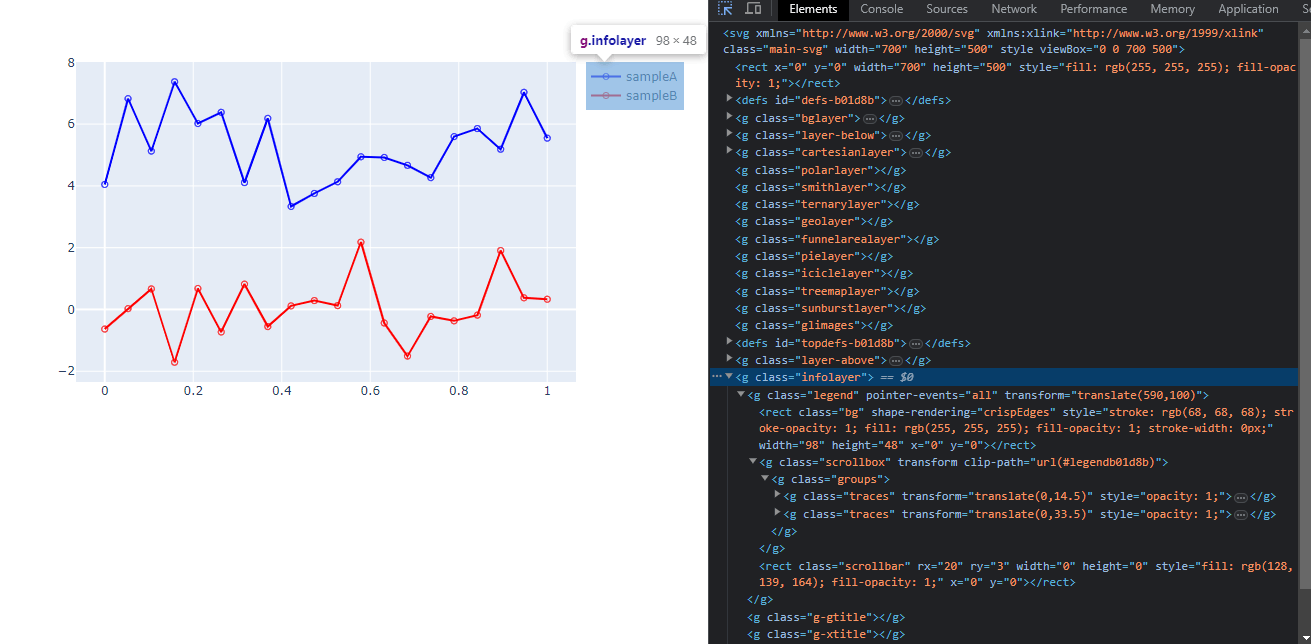
Task: Expand the cartesianlayer group node arrow
Action: 729,152
